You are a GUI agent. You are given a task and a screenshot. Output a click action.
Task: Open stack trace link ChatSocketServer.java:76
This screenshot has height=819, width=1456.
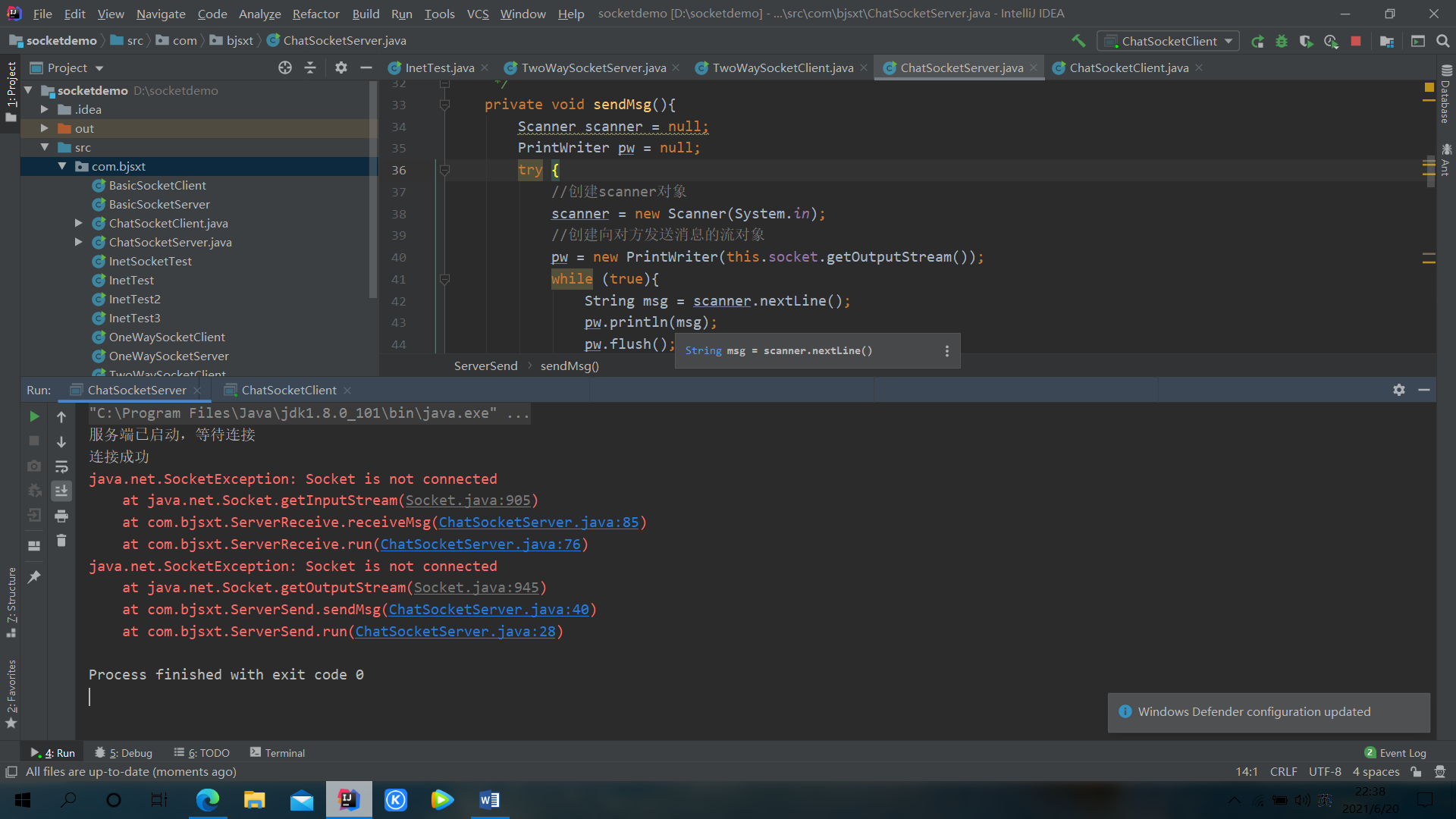480,544
